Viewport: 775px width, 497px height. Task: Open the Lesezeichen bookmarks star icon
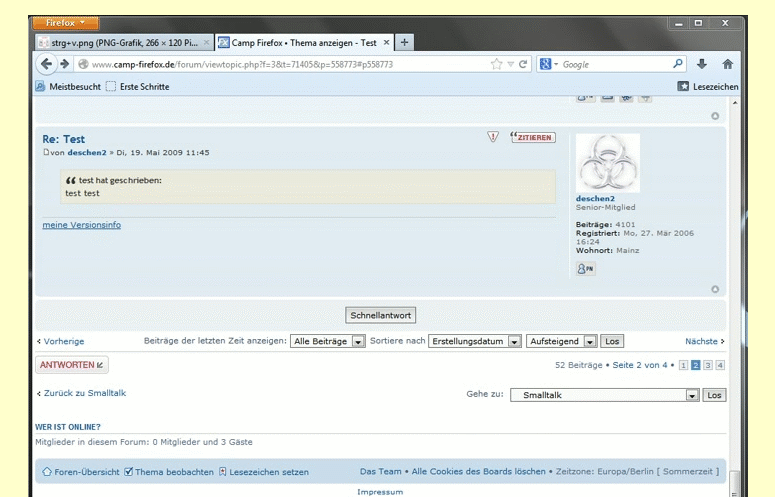click(x=683, y=86)
